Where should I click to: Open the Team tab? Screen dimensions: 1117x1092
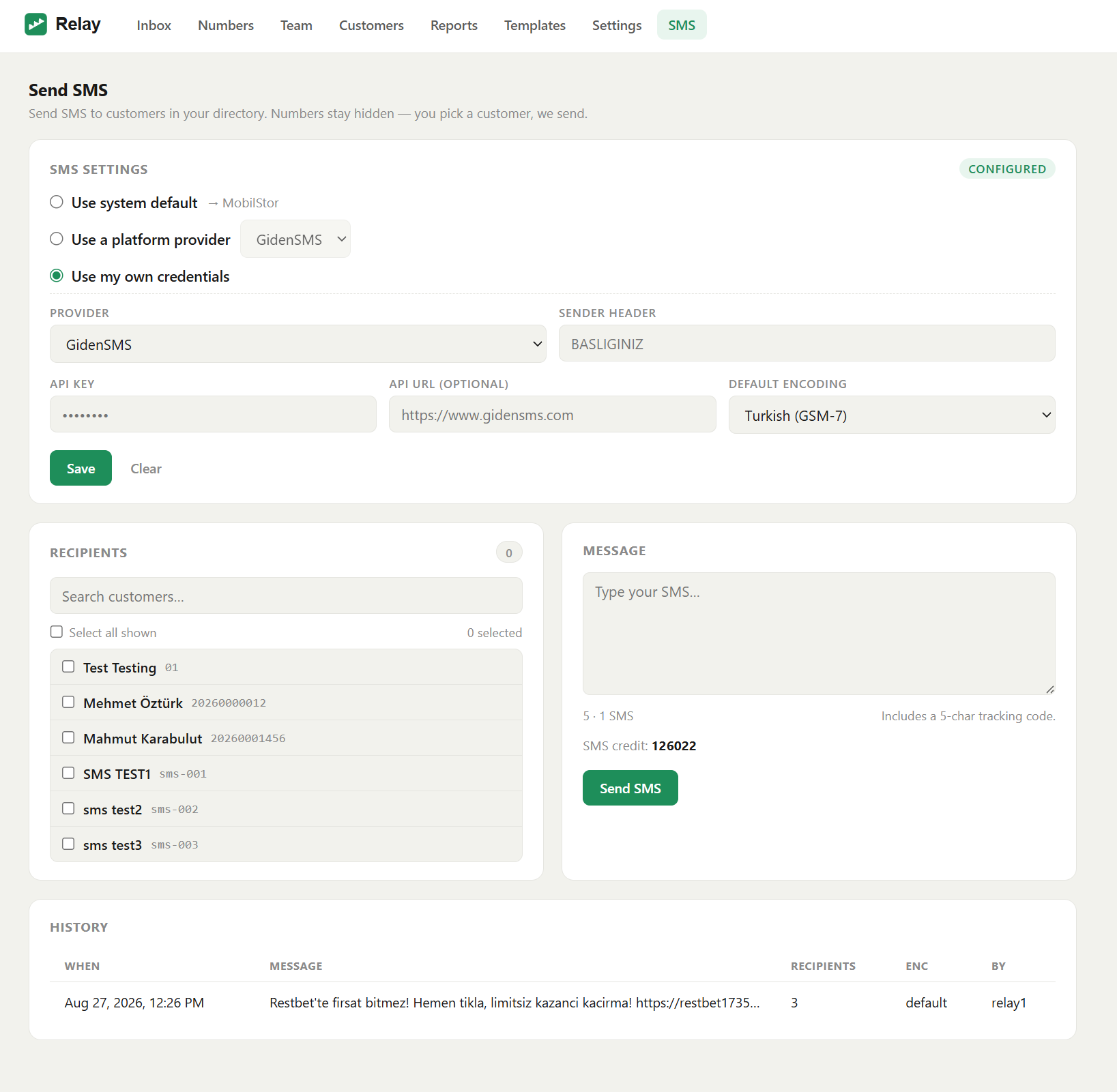[296, 25]
